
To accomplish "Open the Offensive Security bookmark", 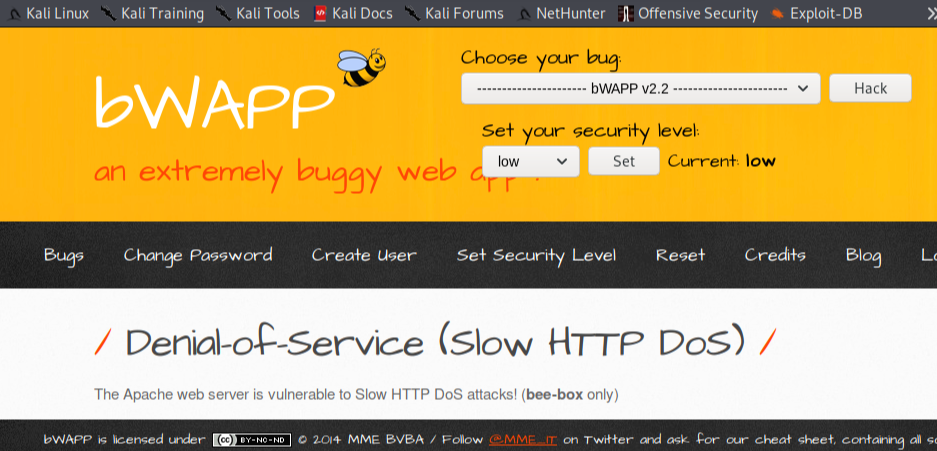I will pos(688,13).
